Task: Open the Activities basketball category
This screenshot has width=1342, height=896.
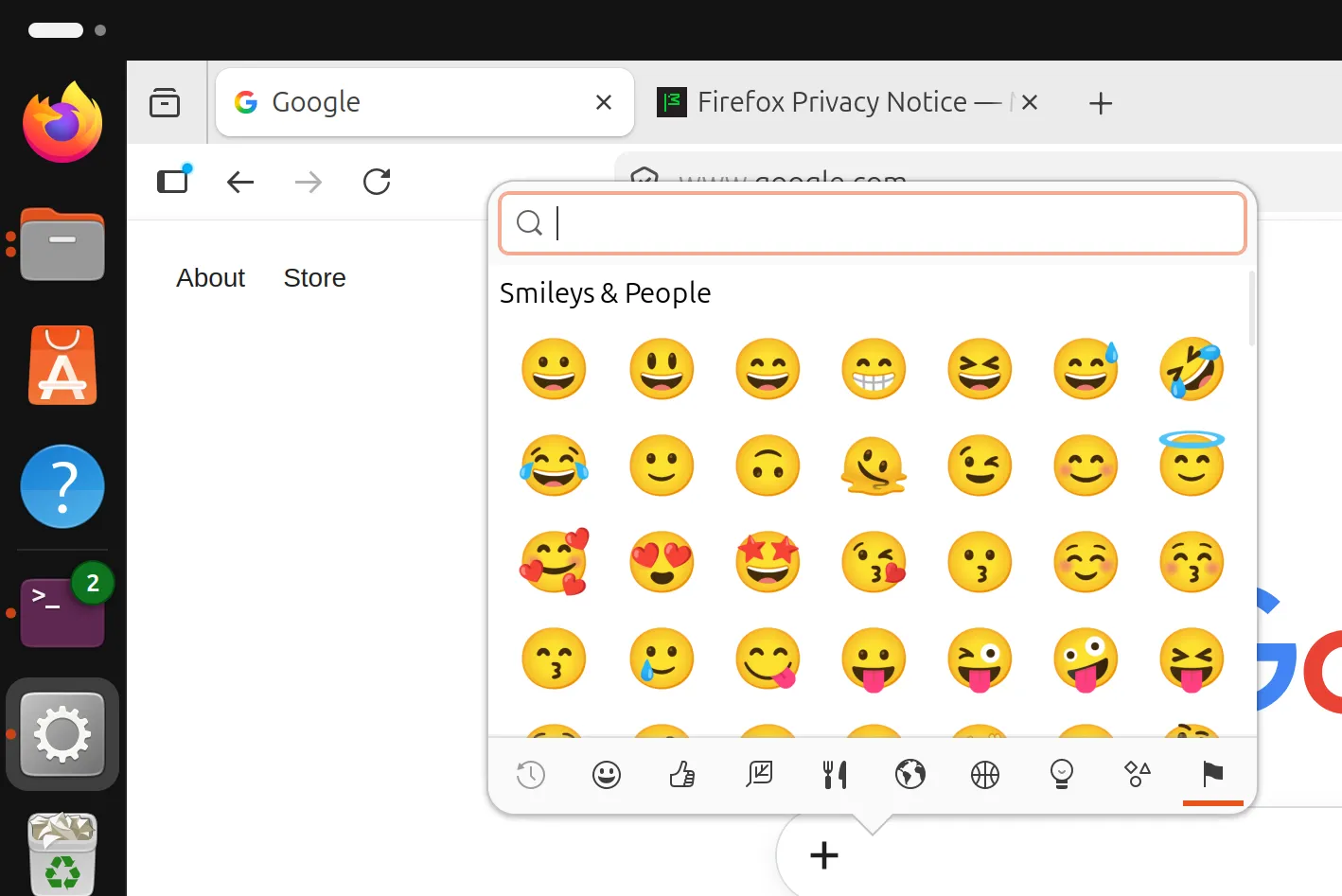Action: tap(985, 775)
